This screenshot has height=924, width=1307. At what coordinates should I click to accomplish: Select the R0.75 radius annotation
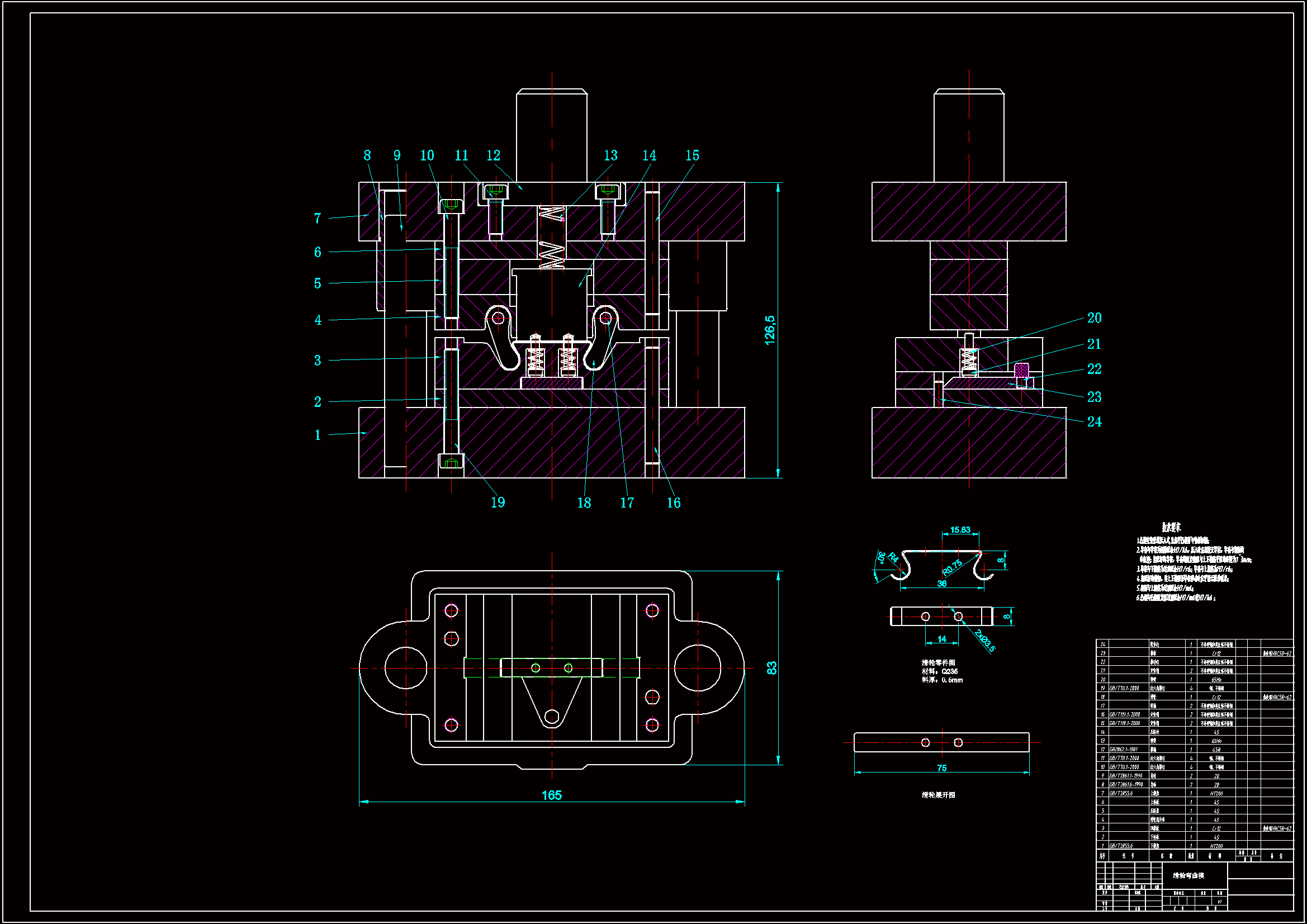click(x=952, y=567)
